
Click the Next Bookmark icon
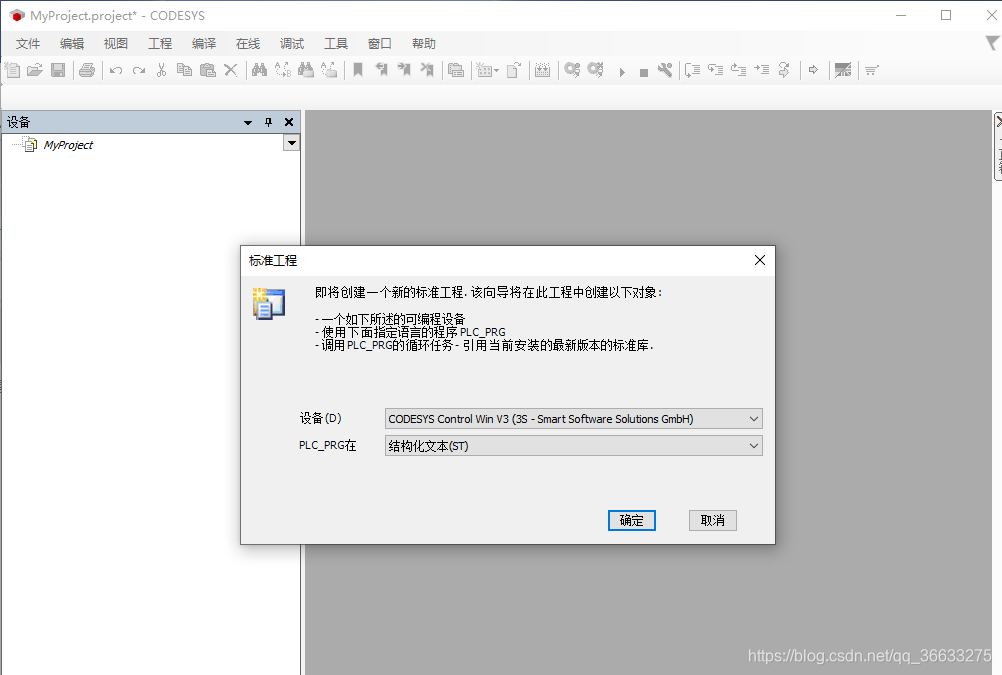pyautogui.click(x=404, y=70)
